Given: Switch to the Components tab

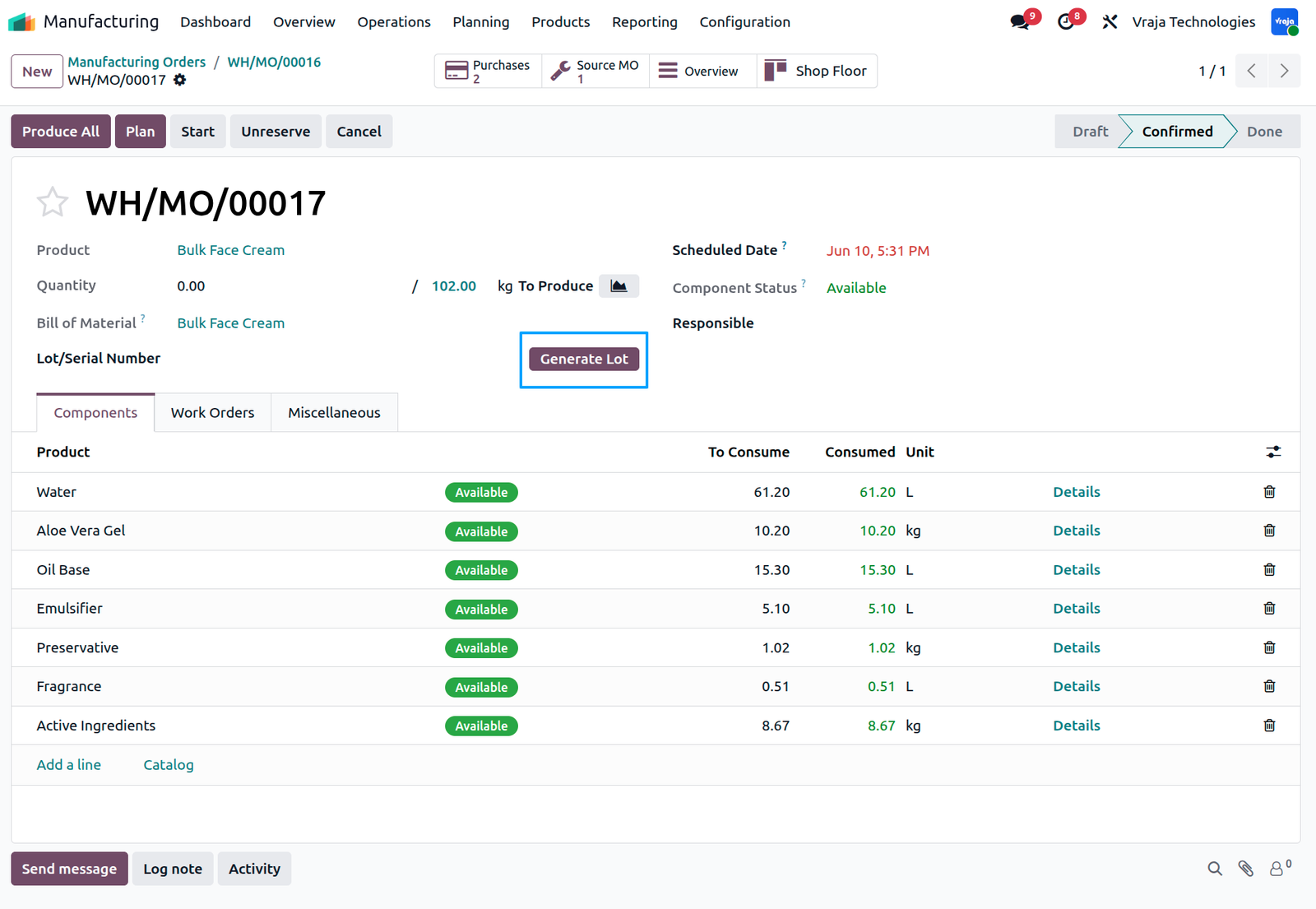Looking at the screenshot, I should point(95,412).
